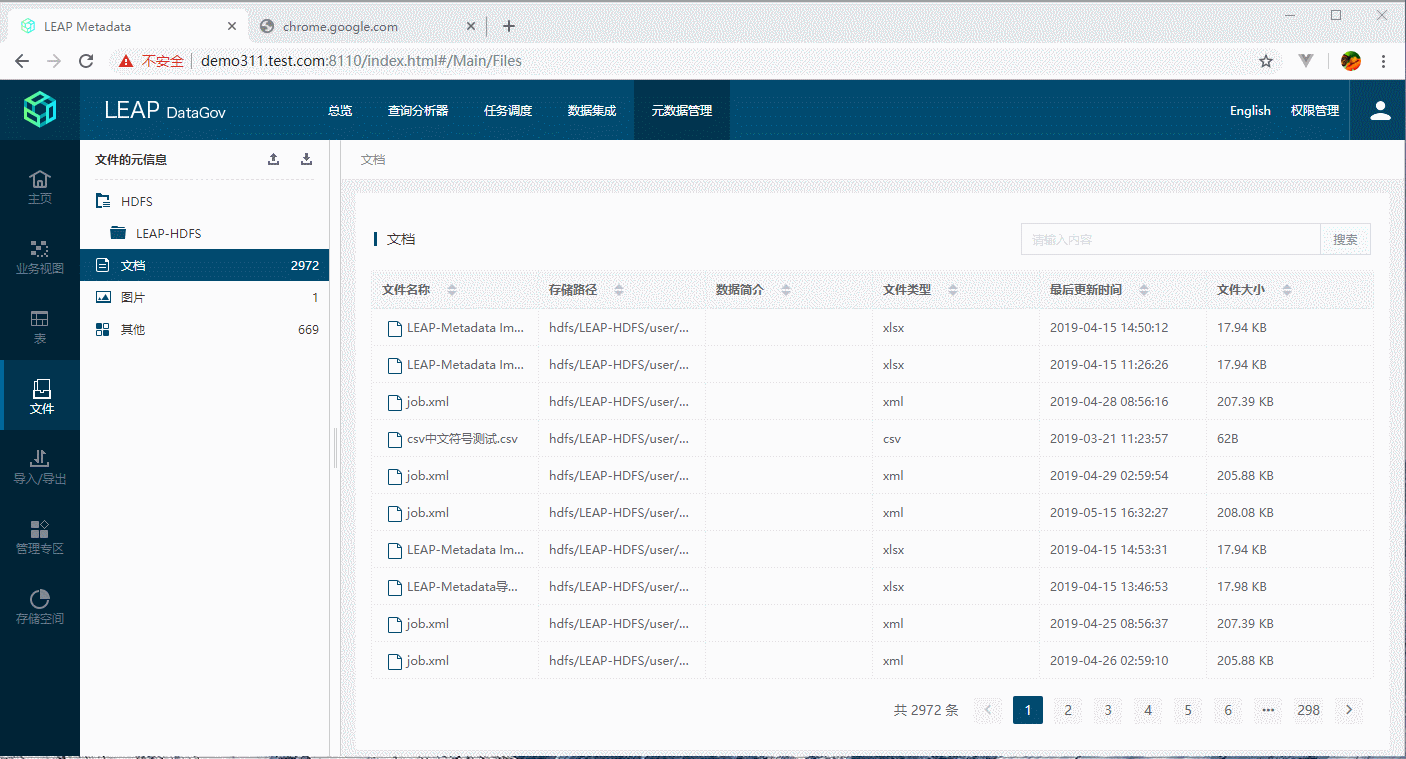Click the pagination ellipsis

coord(1268,710)
